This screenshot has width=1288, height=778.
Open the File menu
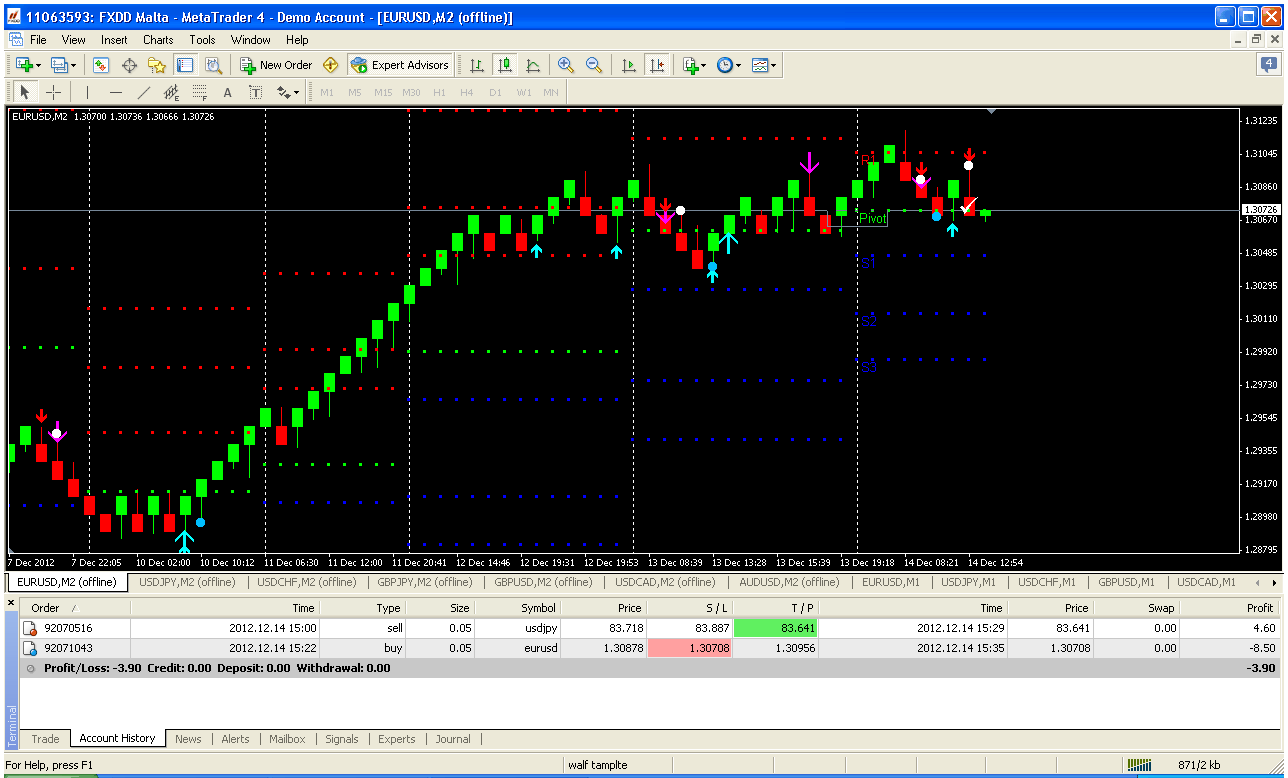click(x=38, y=40)
